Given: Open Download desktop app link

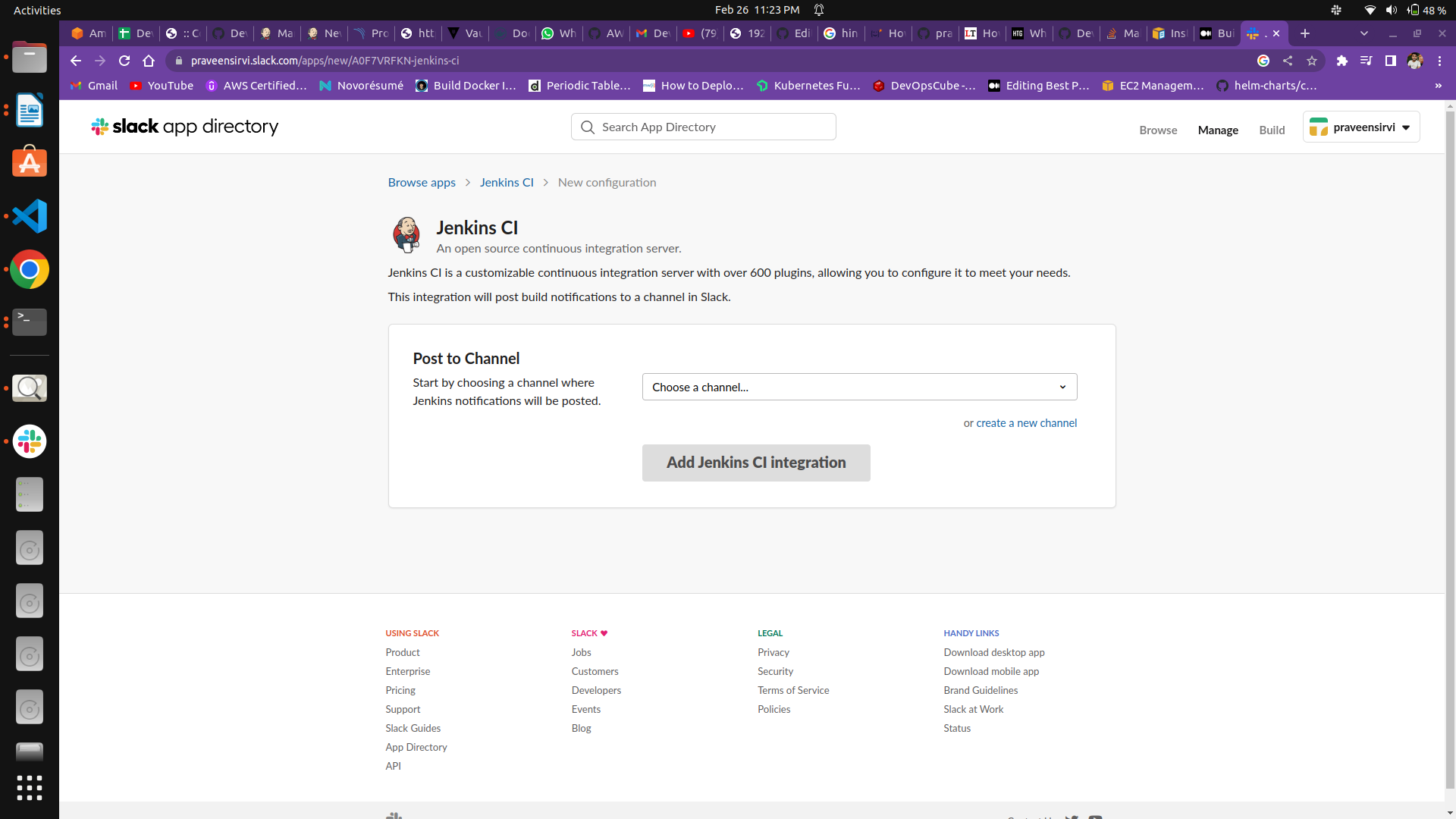Looking at the screenshot, I should tap(994, 652).
